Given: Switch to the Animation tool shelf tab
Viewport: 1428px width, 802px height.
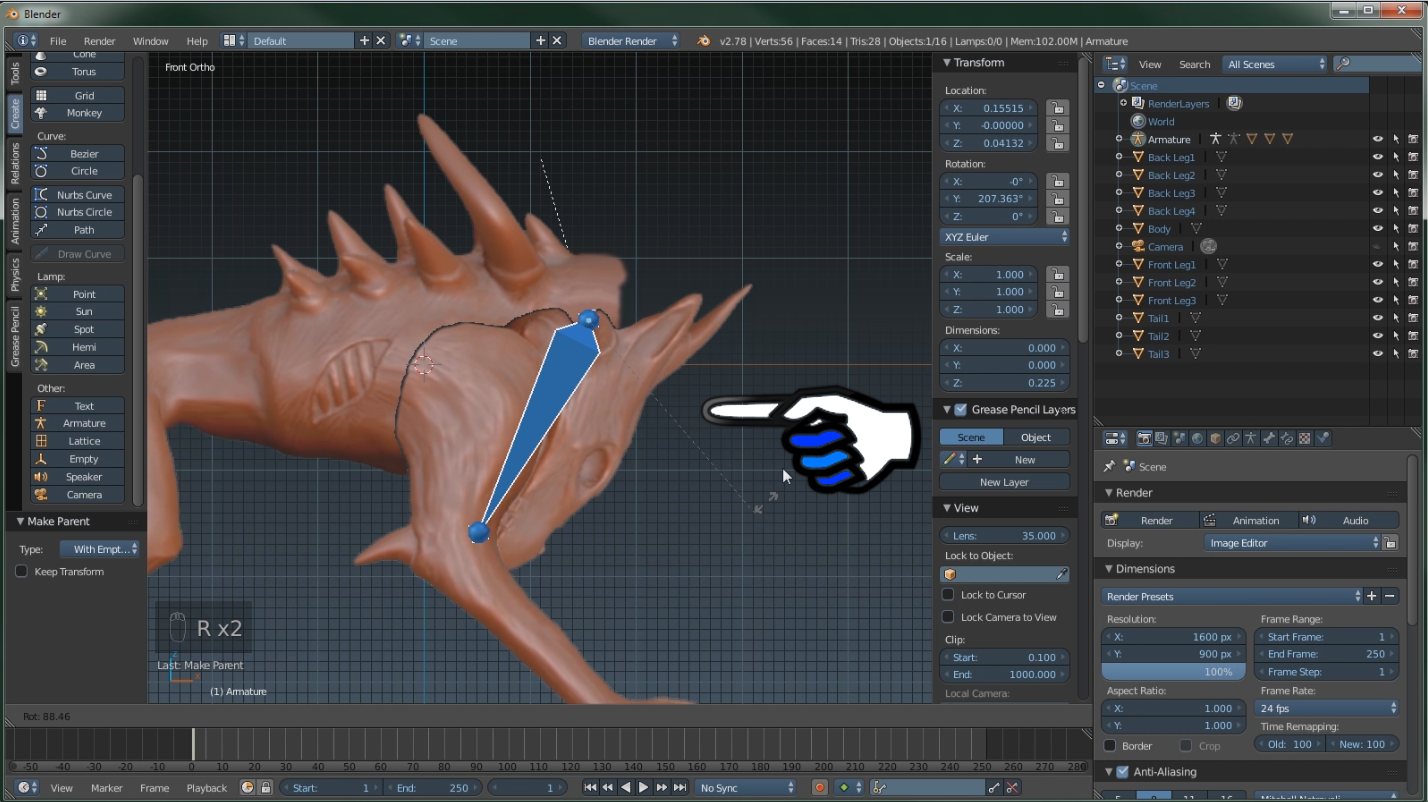Looking at the screenshot, I should pyautogui.click(x=15, y=220).
